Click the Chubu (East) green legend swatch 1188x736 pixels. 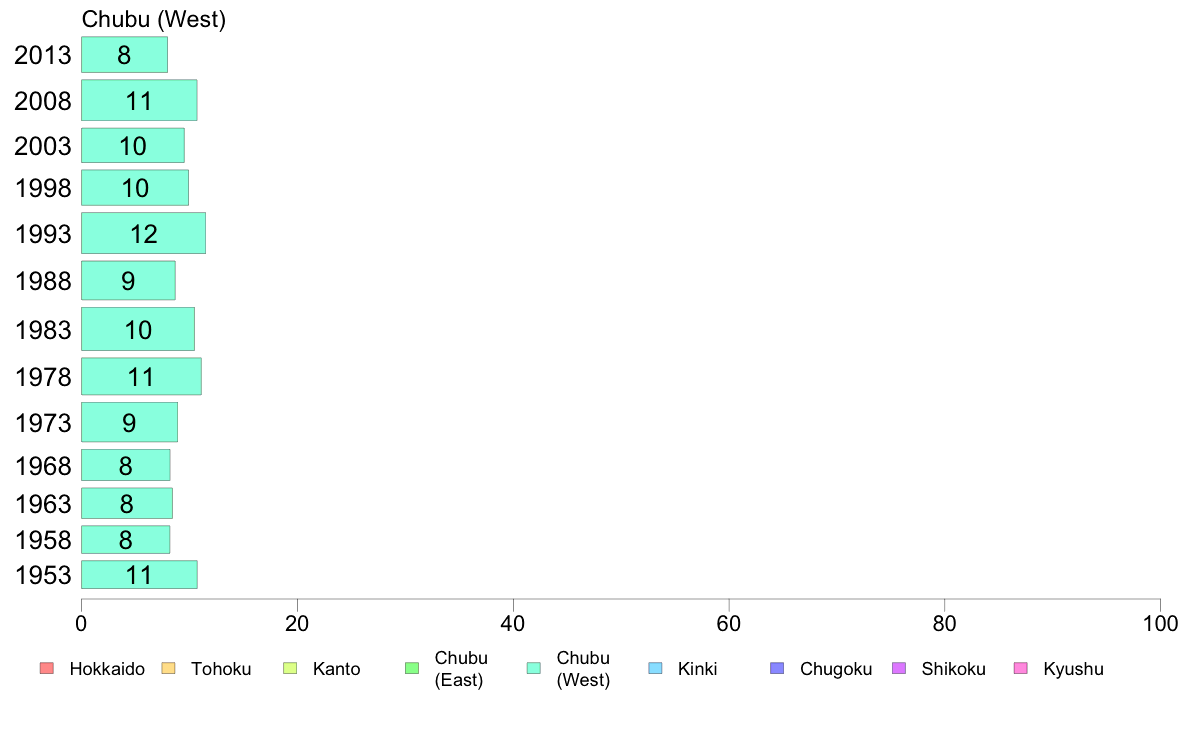pyautogui.click(x=412, y=668)
